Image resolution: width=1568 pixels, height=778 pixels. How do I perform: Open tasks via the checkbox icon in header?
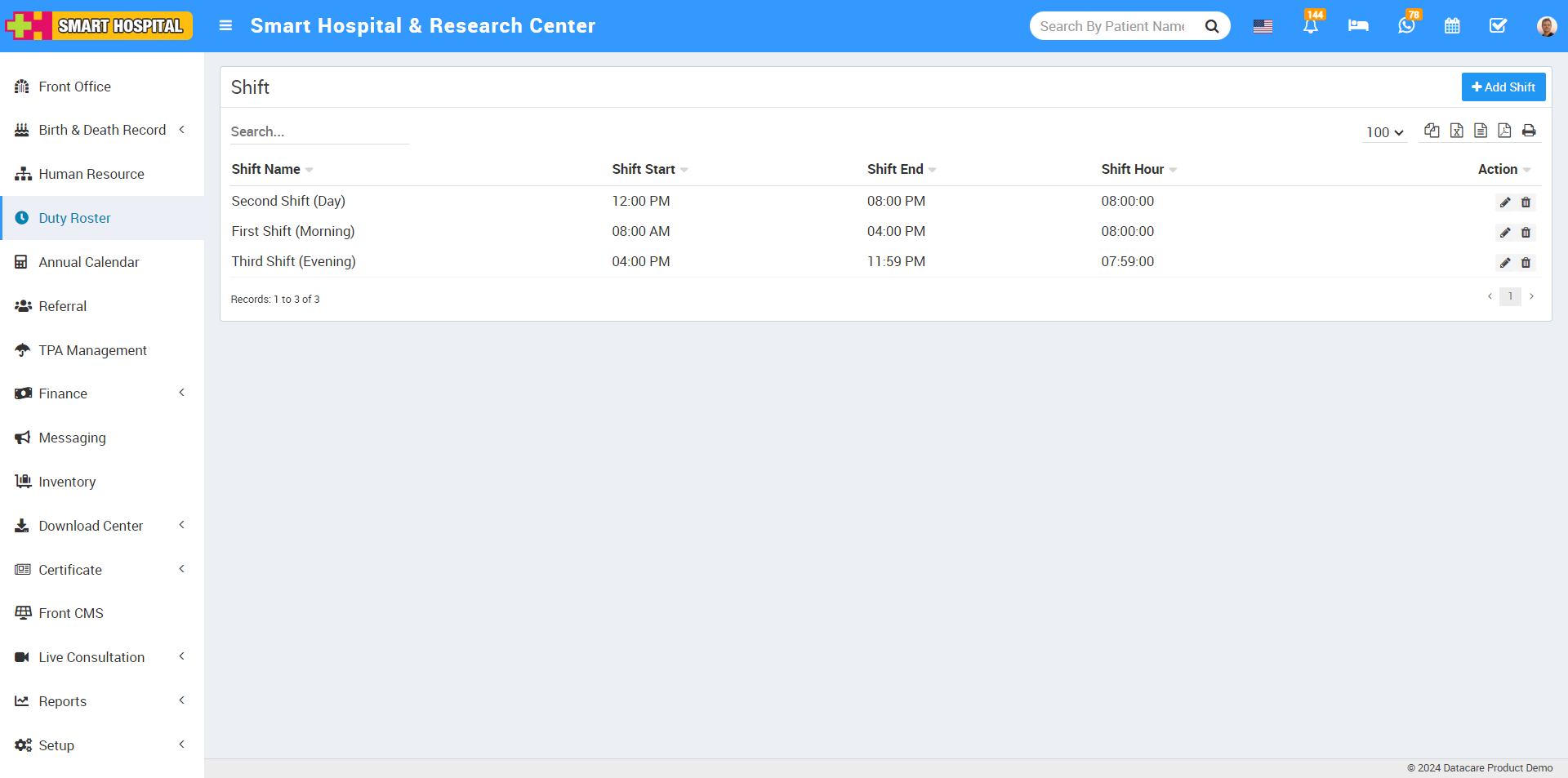1498,26
